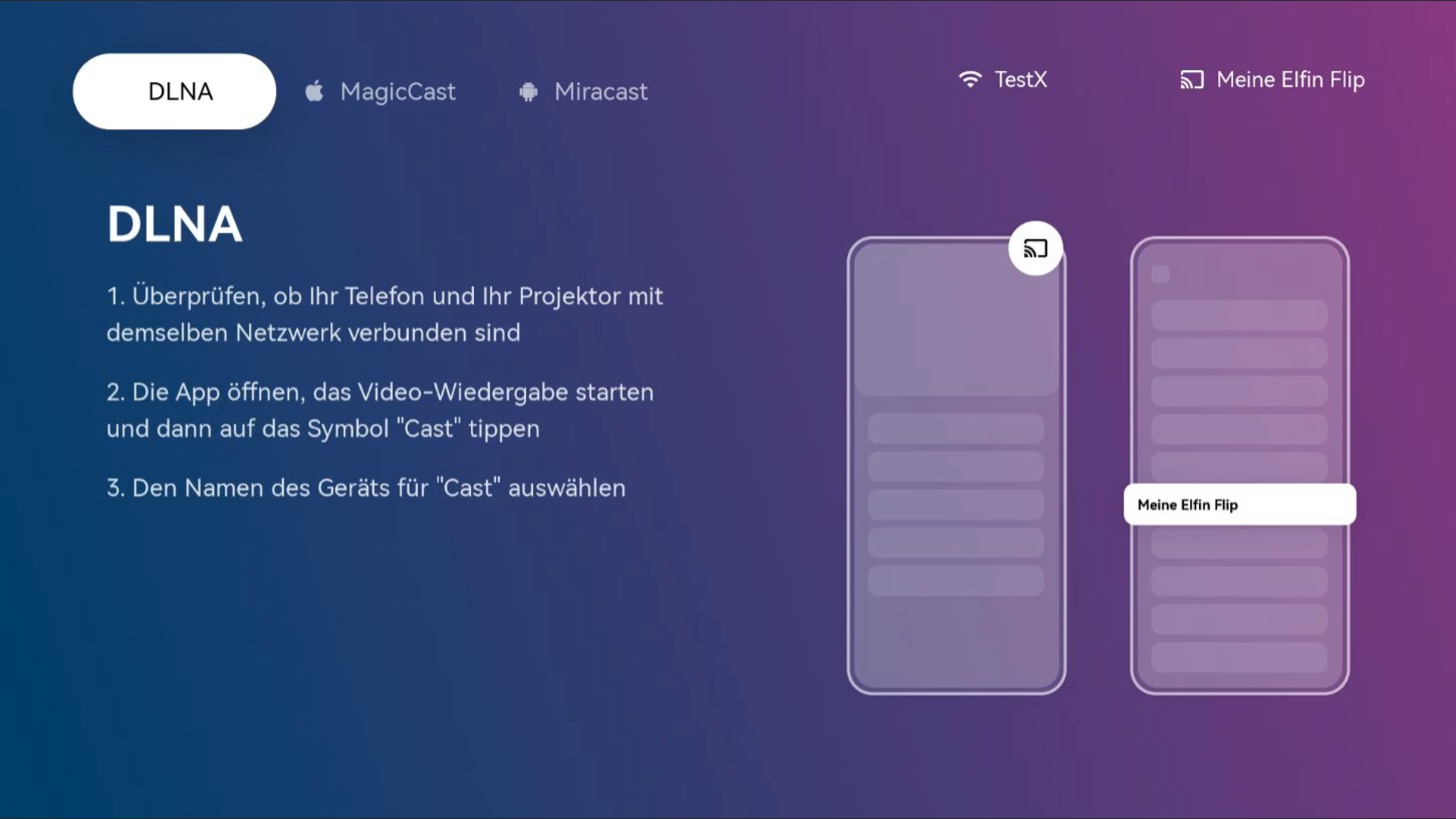The height and width of the screenshot is (819, 1456).
Task: Click the Apple logo icon beside MagicCast
Action: pos(314,91)
